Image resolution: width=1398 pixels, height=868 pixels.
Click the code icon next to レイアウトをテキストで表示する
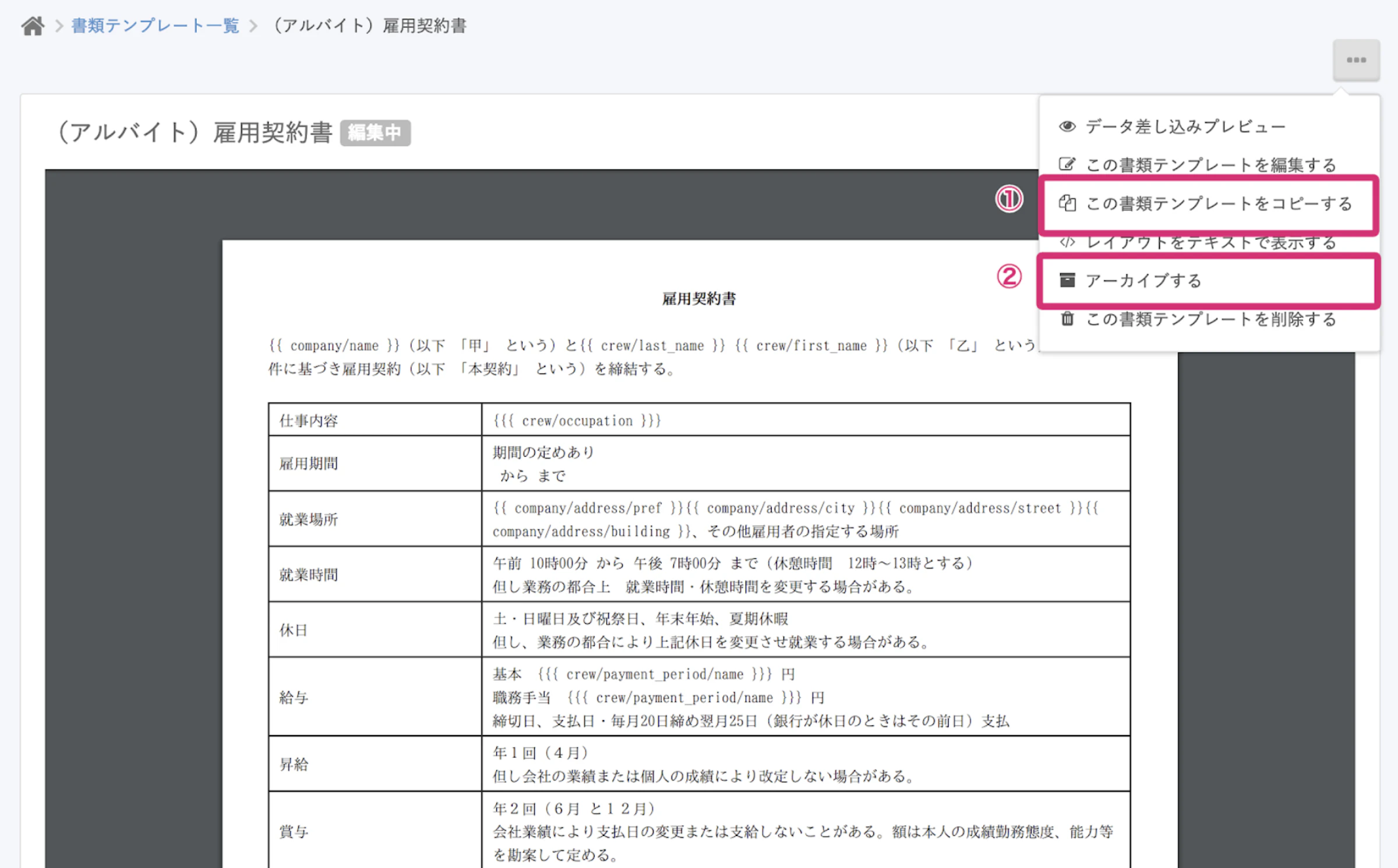[1067, 242]
